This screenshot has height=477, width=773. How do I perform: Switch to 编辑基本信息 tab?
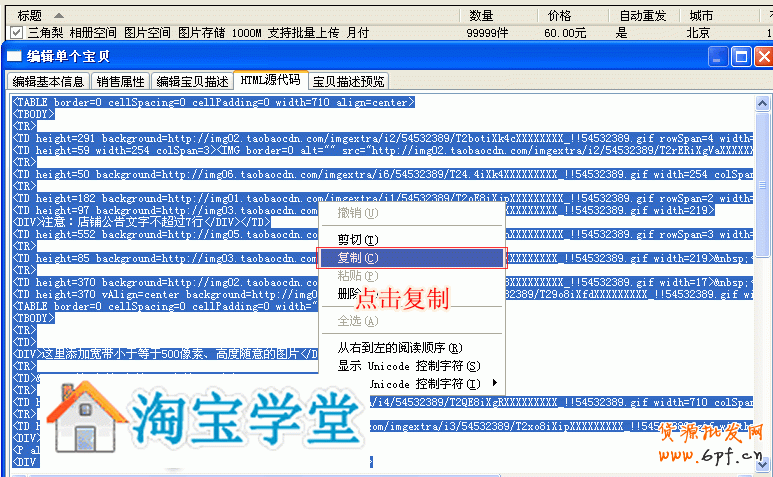tap(47, 81)
